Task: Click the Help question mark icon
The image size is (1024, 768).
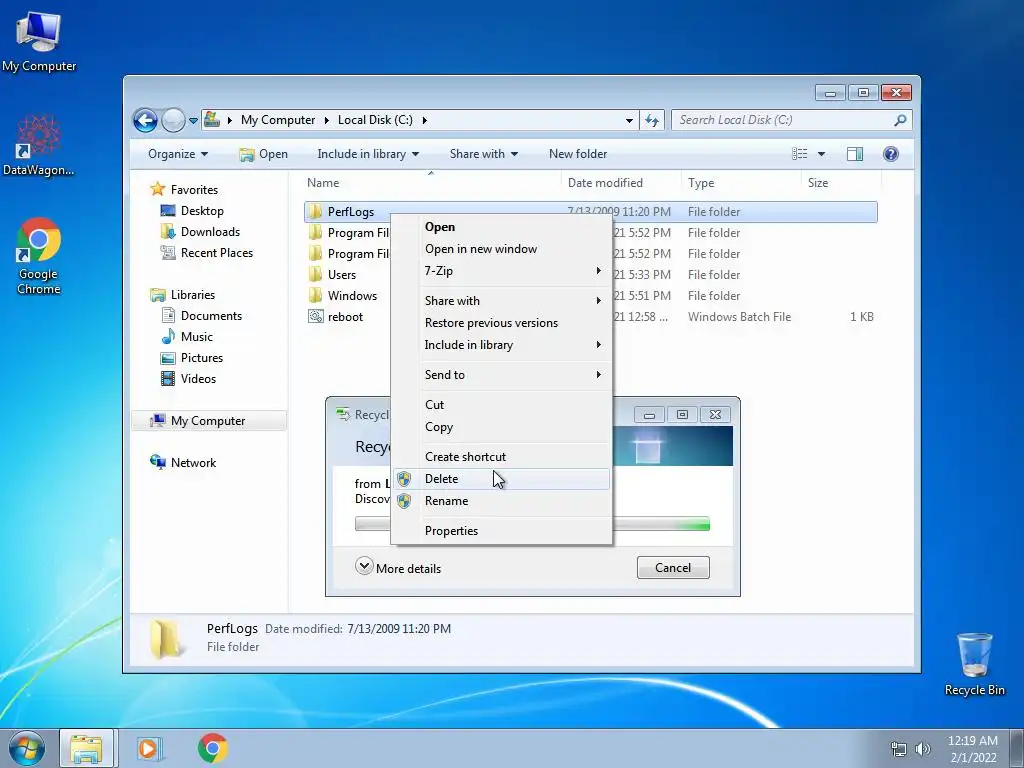Action: [x=891, y=154]
